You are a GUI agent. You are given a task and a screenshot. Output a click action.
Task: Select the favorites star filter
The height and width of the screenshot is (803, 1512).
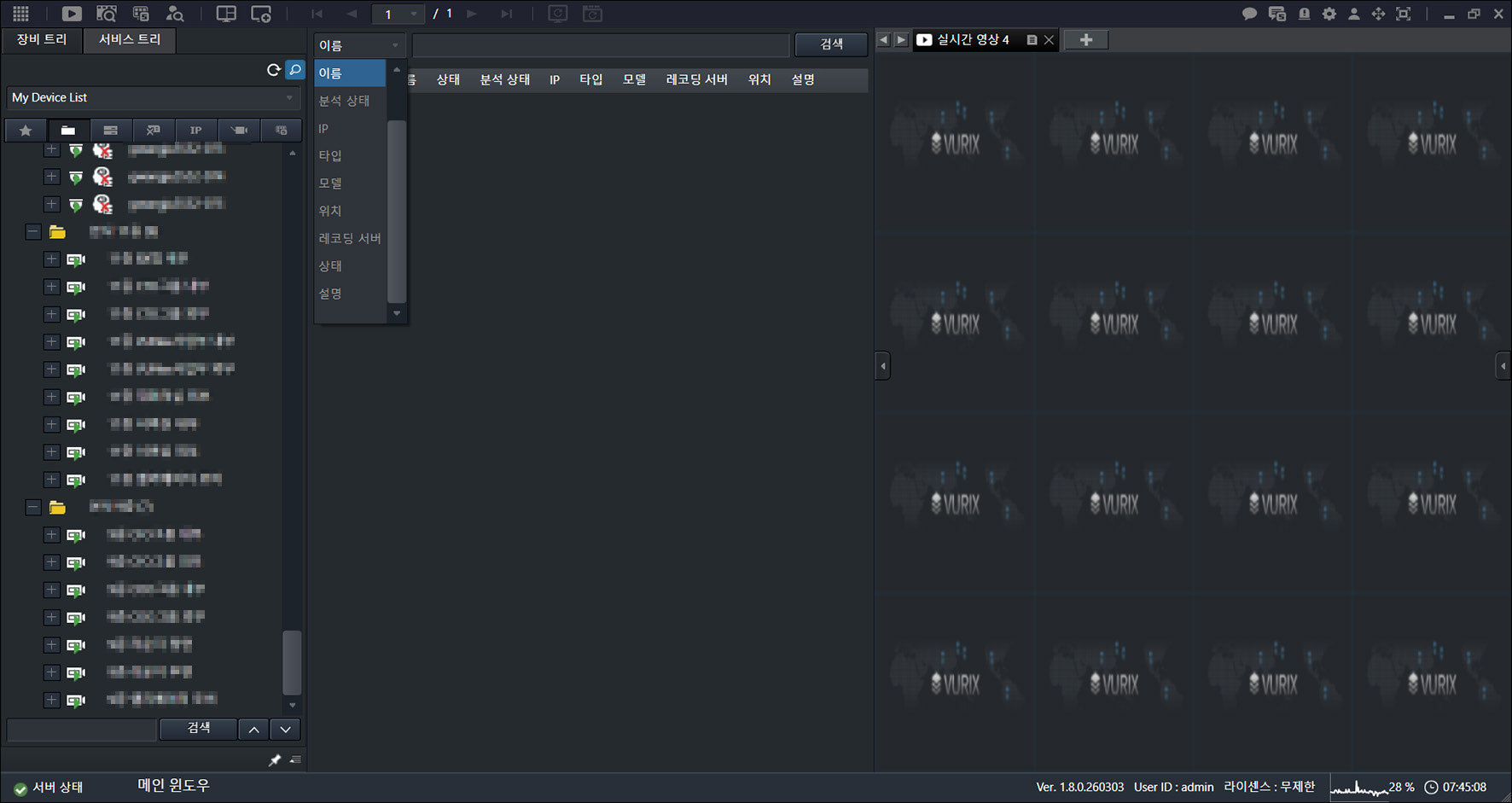click(x=26, y=131)
